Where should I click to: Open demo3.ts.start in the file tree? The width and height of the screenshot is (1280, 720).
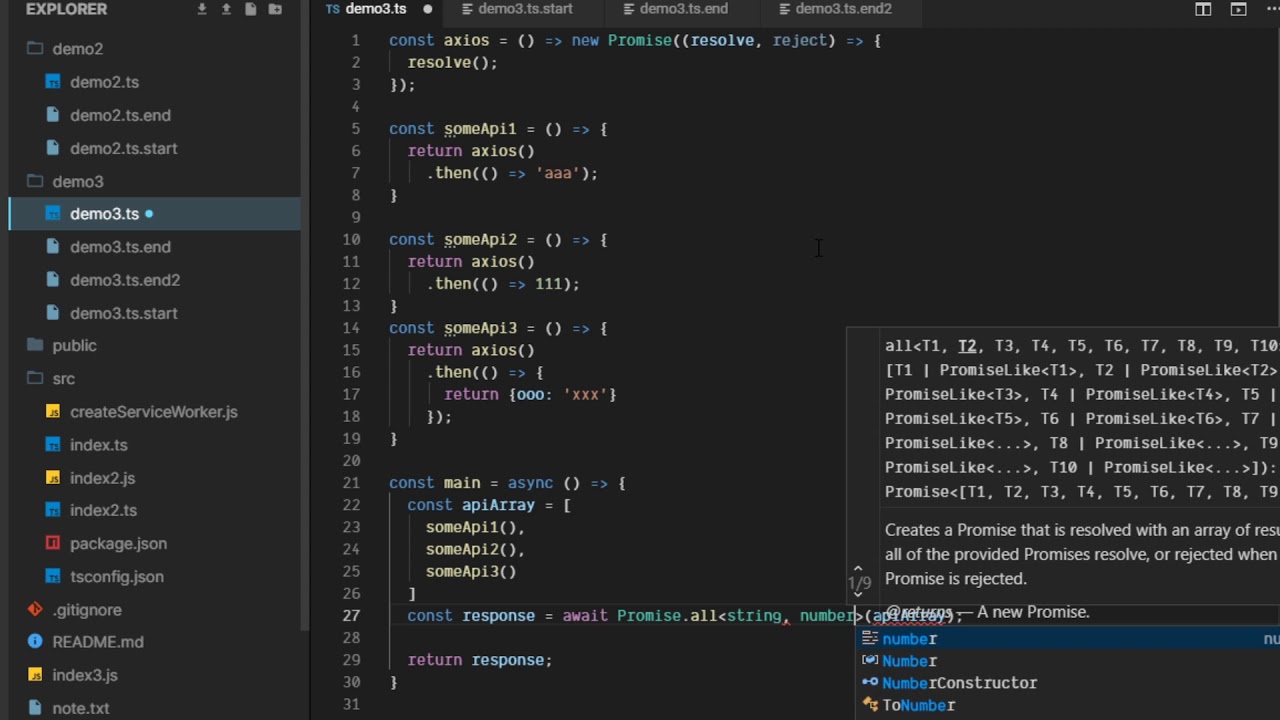coord(123,313)
